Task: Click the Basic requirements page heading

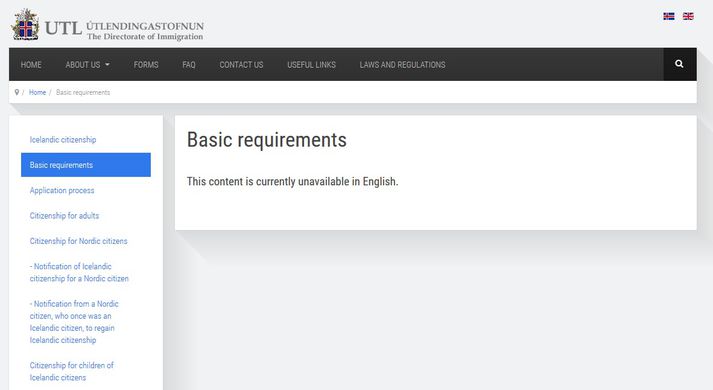Action: (x=266, y=140)
